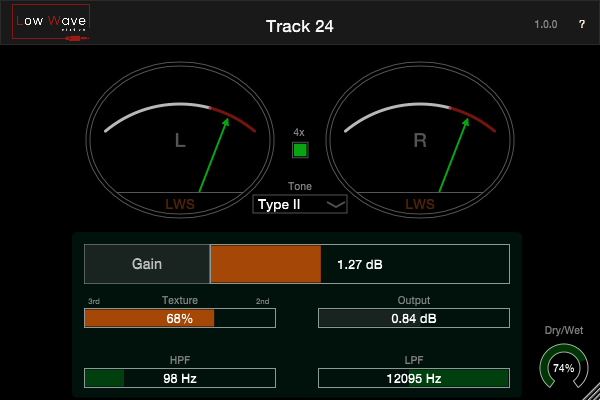Click the LPF 12095 Hz slider

pyautogui.click(x=414, y=378)
